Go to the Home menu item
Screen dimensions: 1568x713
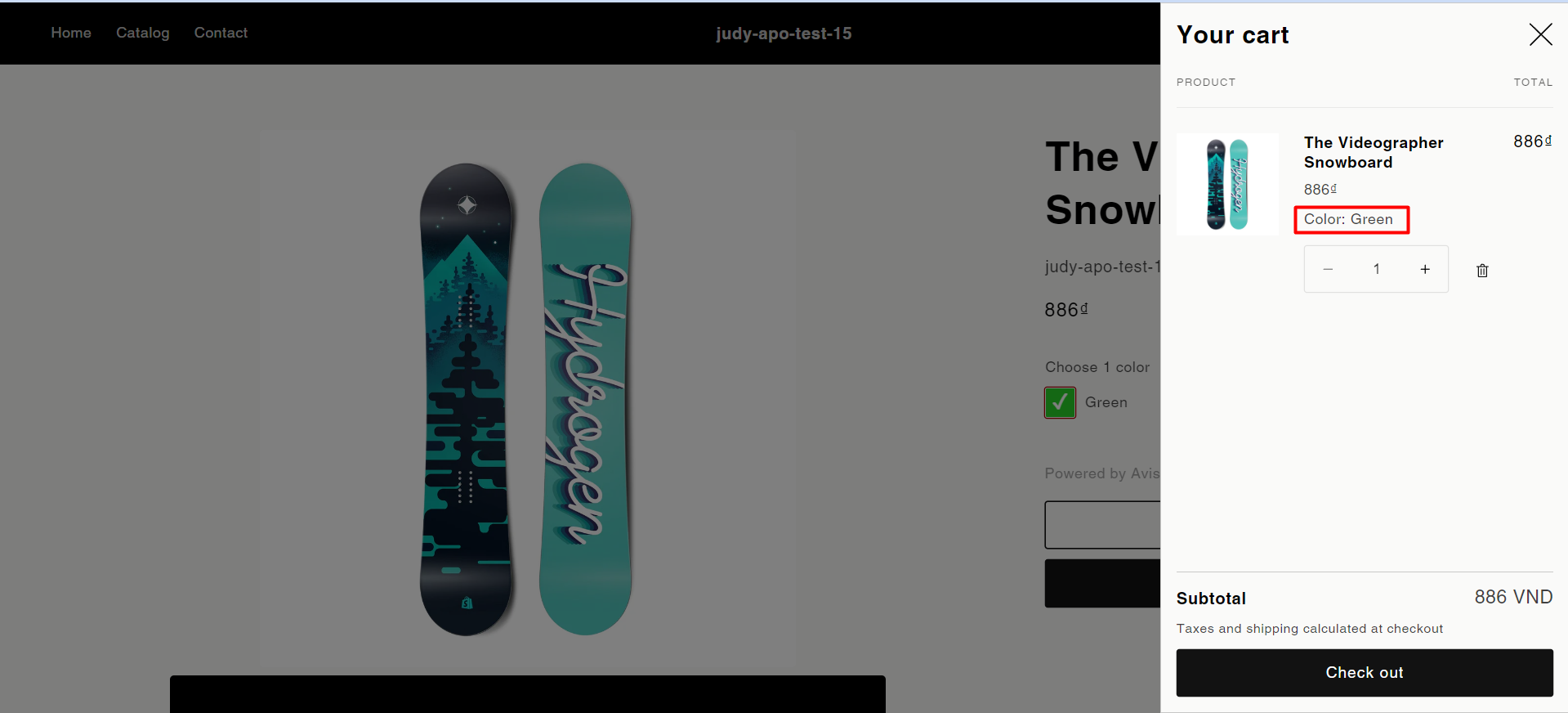click(x=71, y=33)
